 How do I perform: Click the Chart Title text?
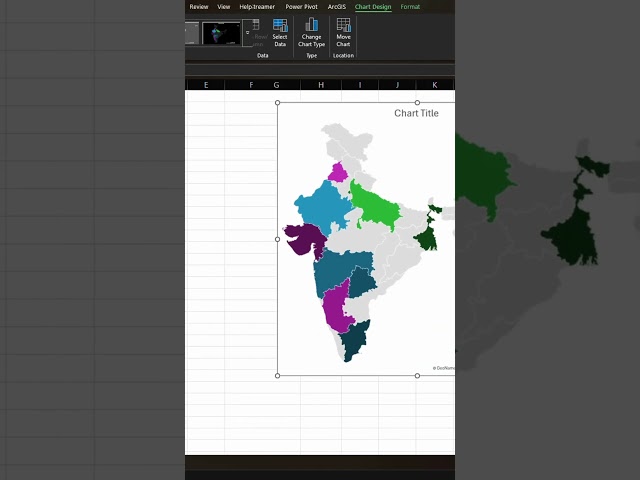pyautogui.click(x=416, y=113)
